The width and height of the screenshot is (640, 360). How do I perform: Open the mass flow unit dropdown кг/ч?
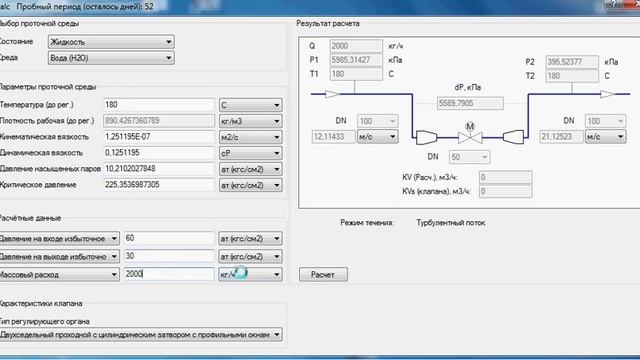(250, 274)
